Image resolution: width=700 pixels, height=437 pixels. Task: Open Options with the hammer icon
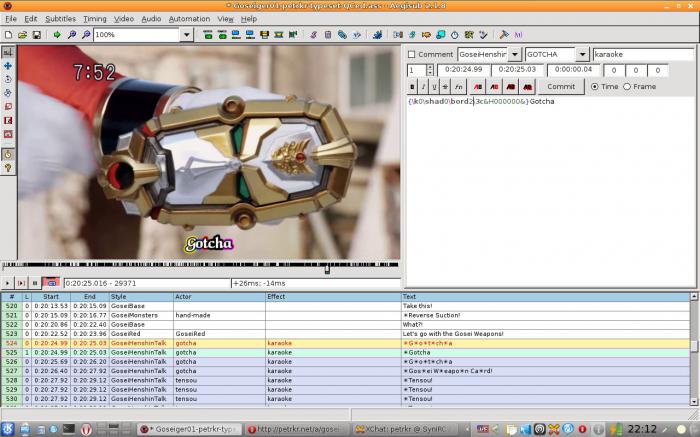pyautogui.click(x=504, y=35)
